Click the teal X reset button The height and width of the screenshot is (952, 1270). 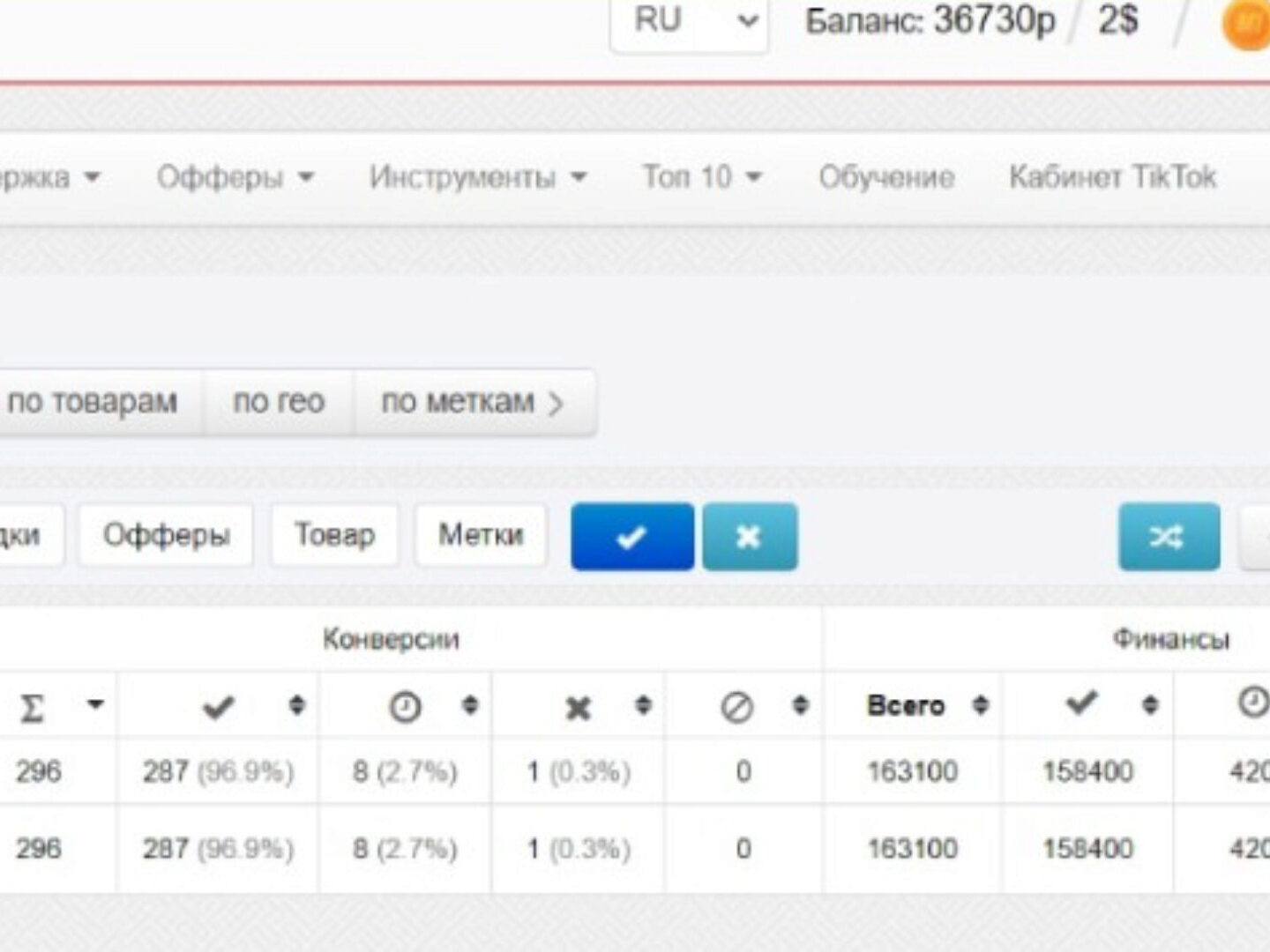(750, 537)
